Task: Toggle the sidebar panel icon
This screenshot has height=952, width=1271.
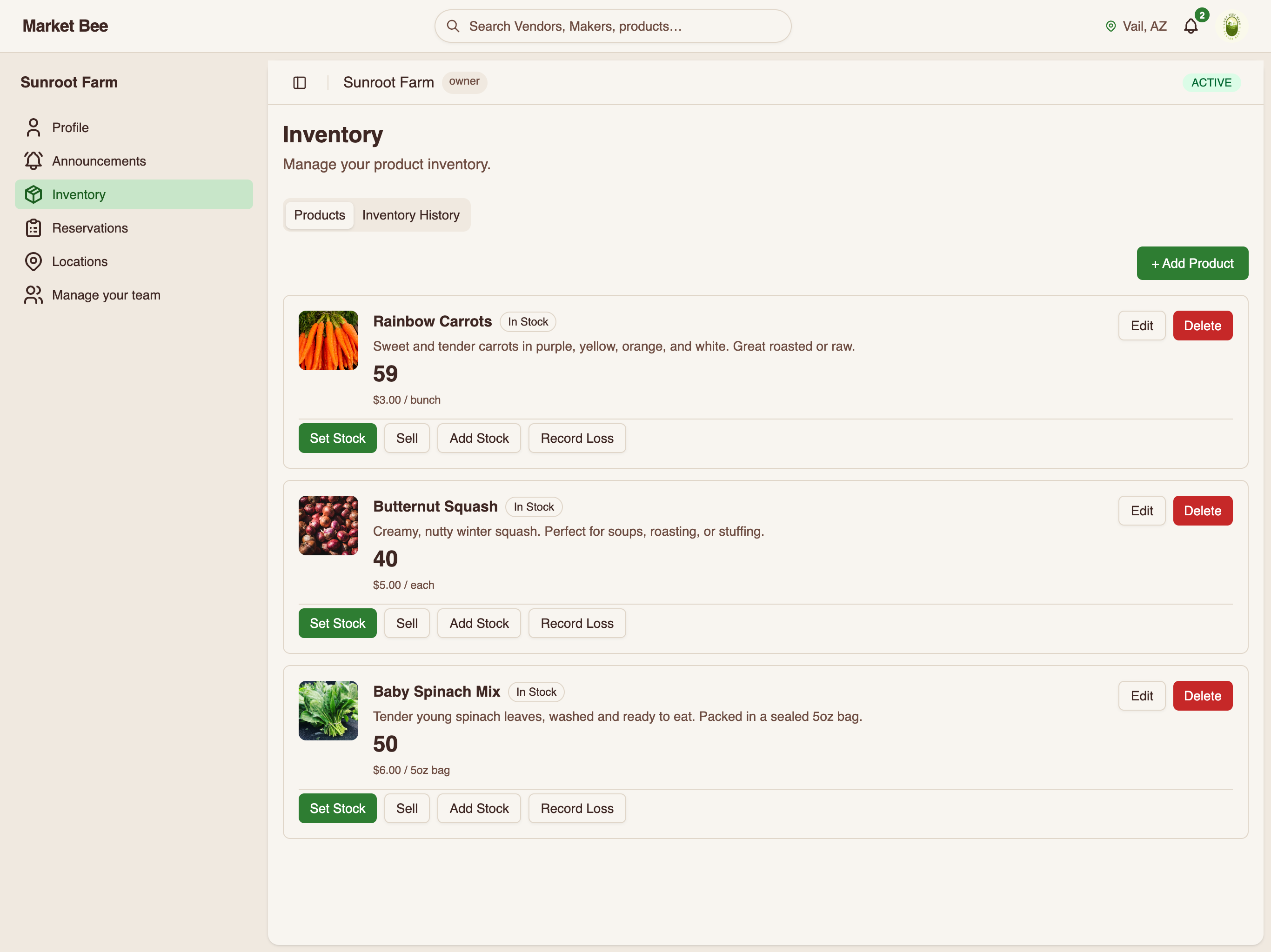Action: click(299, 83)
